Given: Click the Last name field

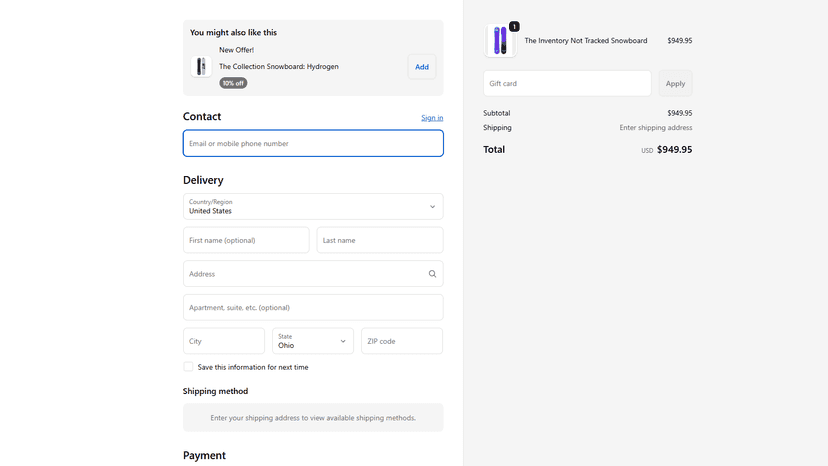Looking at the screenshot, I should (x=380, y=240).
